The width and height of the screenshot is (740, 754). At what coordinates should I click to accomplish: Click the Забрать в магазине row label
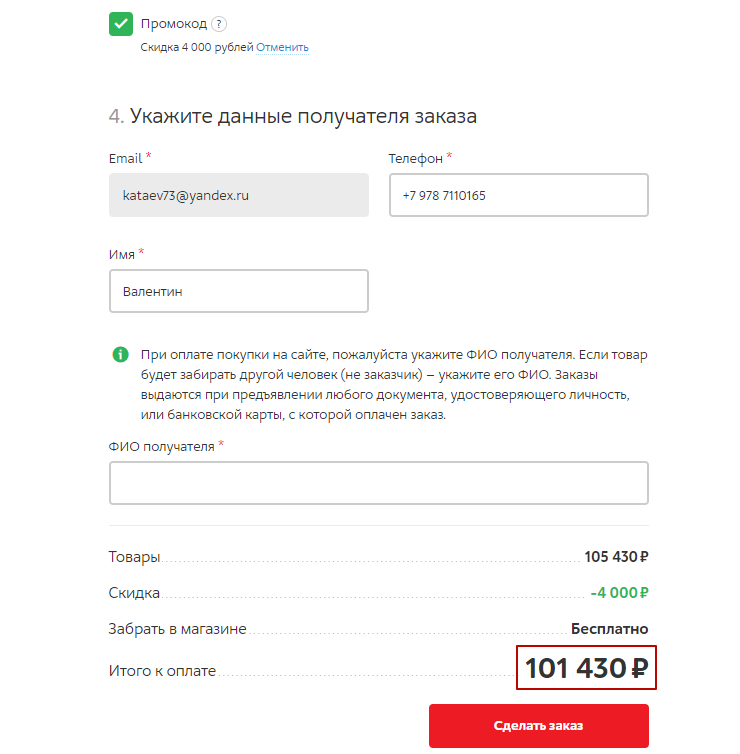pos(177,629)
